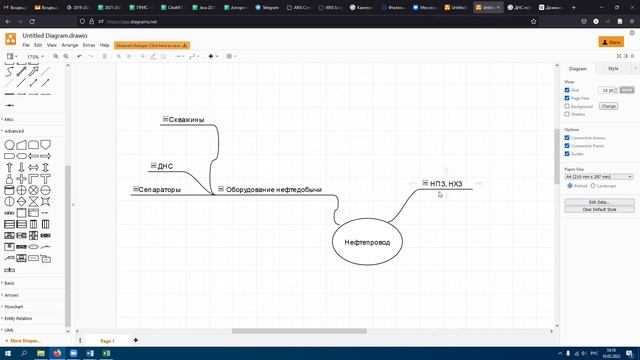The width and height of the screenshot is (640, 360).
Task: Toggle the Page View checkbox
Action: click(567, 98)
